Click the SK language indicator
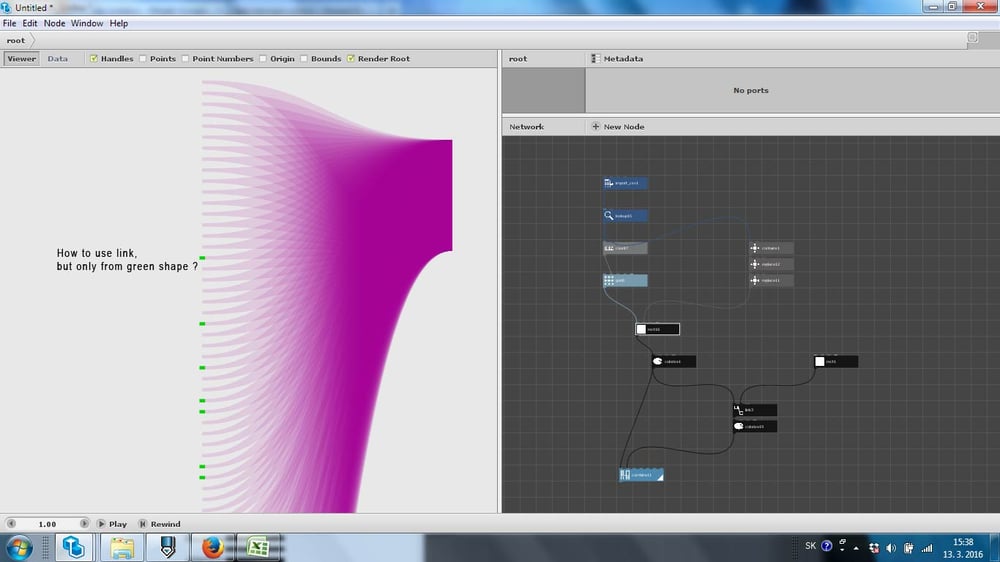 811,546
